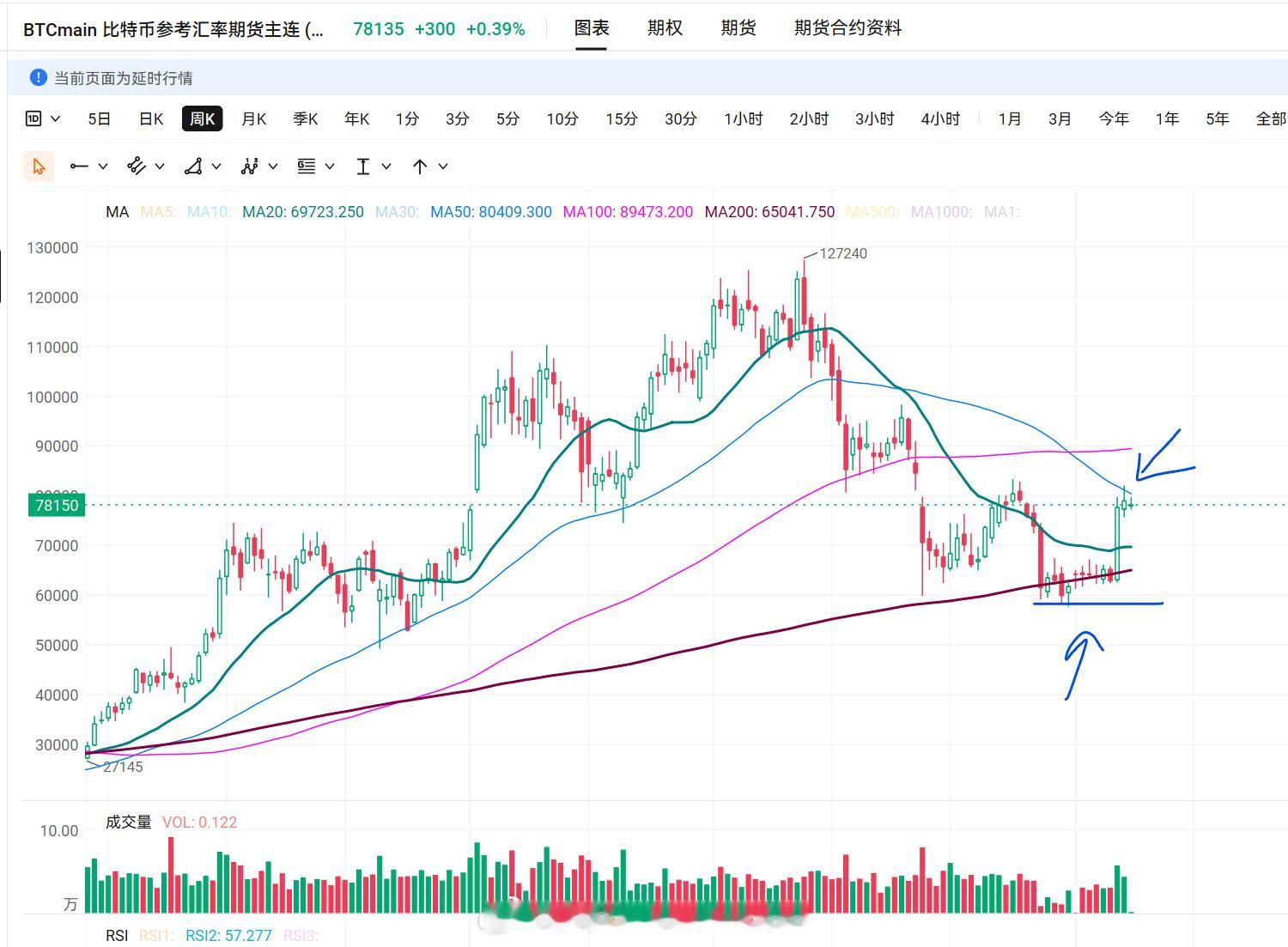Viewport: 1288px width, 947px height.
Task: Select the wave pattern numbering tool
Action: 250,167
